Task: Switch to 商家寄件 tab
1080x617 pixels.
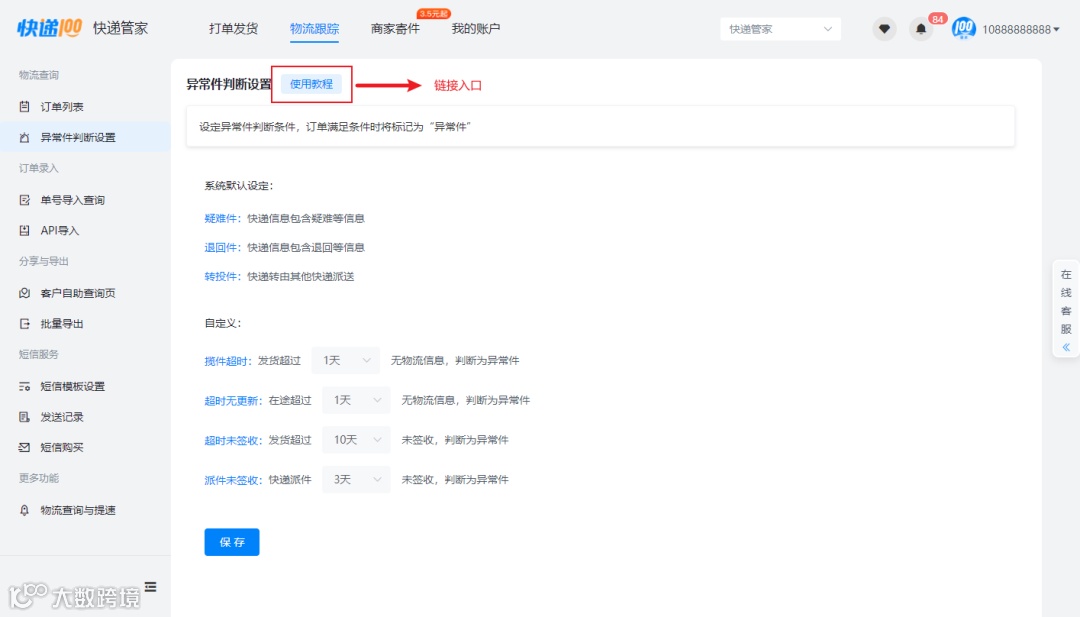Action: pyautogui.click(x=395, y=28)
